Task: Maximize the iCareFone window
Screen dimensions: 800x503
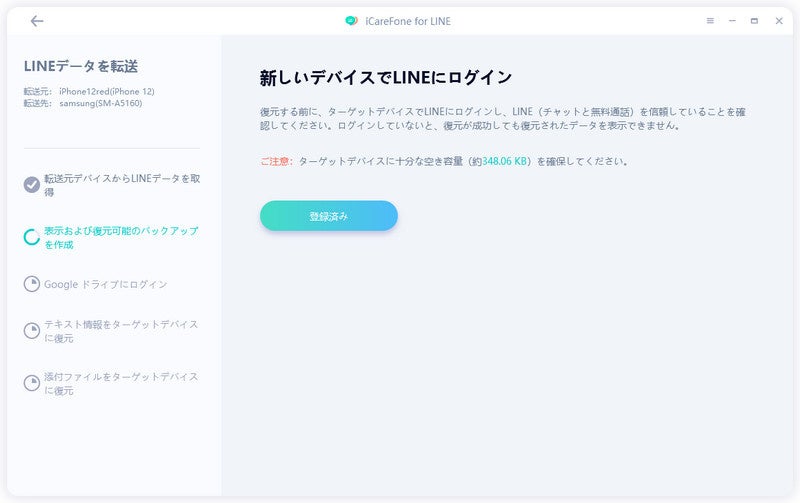Action: pos(754,21)
